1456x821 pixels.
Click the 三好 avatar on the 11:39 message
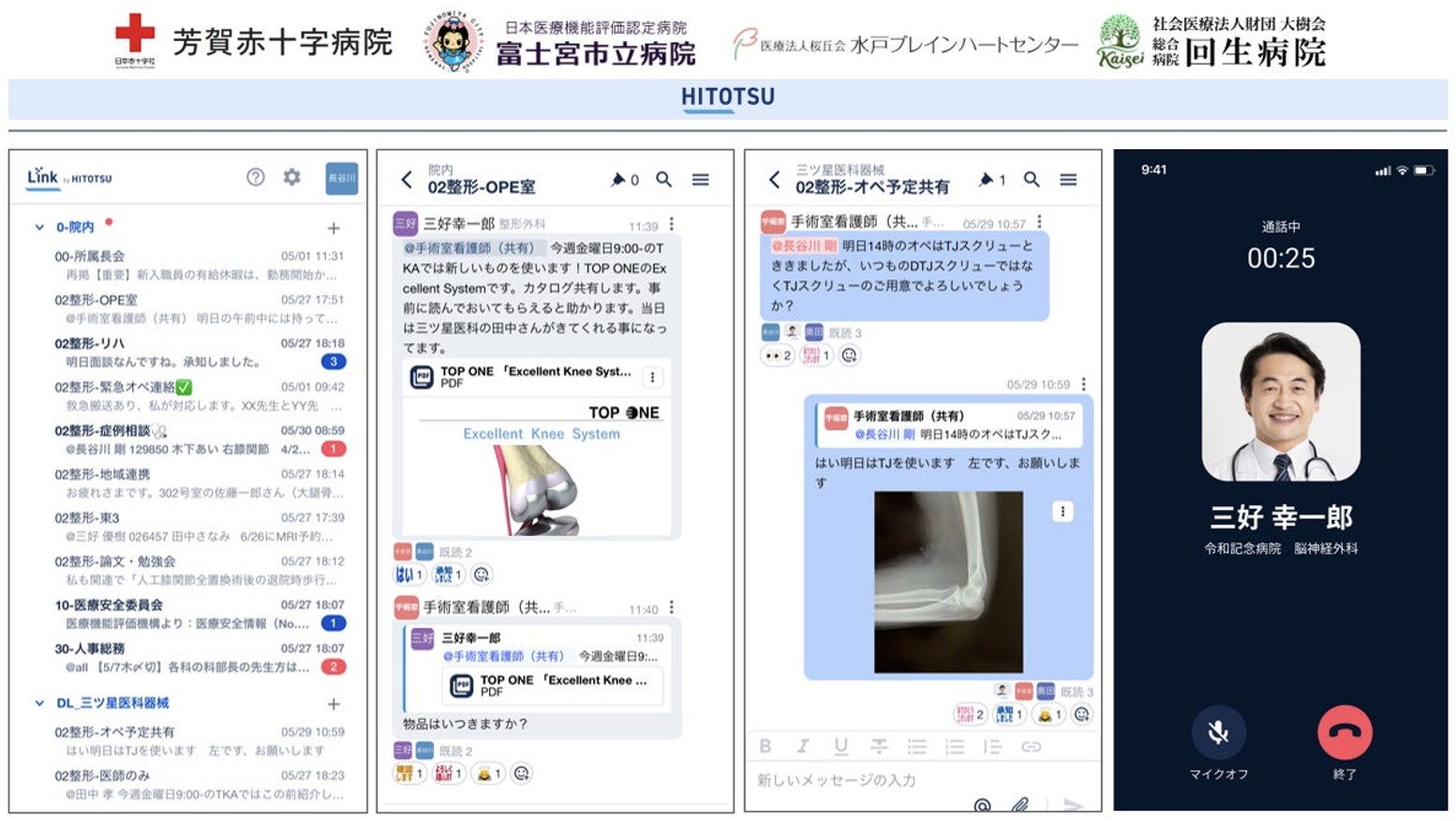[405, 223]
